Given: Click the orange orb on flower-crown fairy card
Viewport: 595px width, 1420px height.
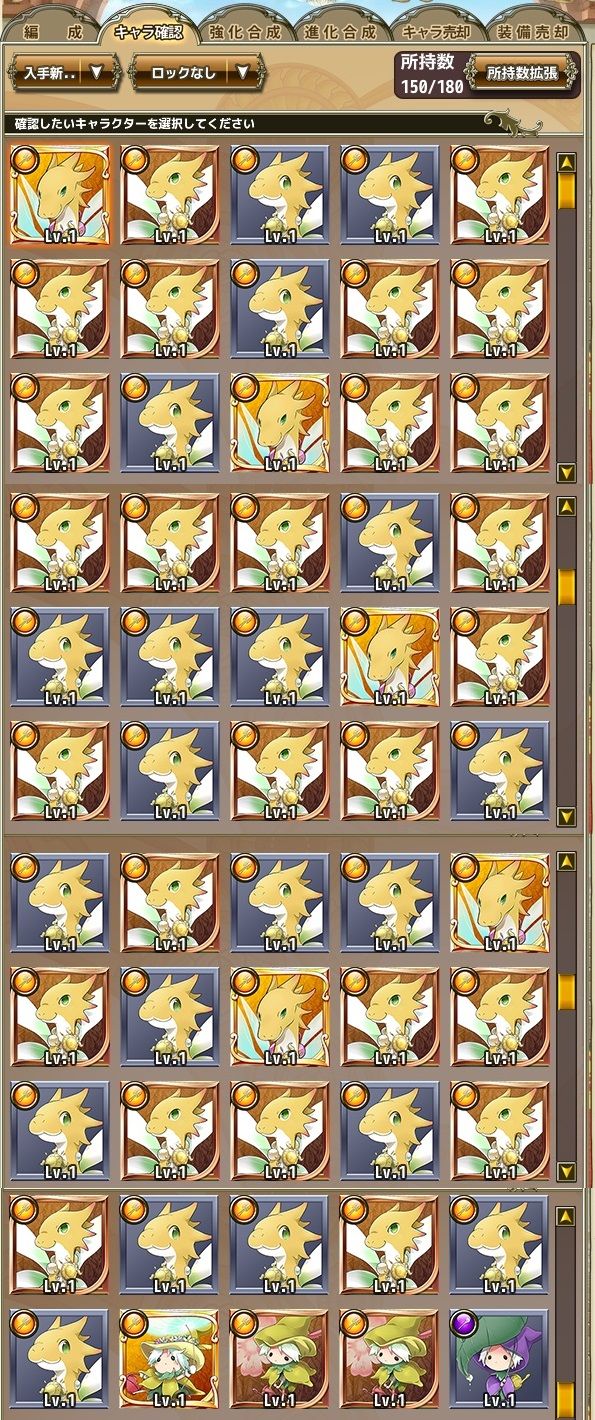Looking at the screenshot, I should [x=133, y=1321].
